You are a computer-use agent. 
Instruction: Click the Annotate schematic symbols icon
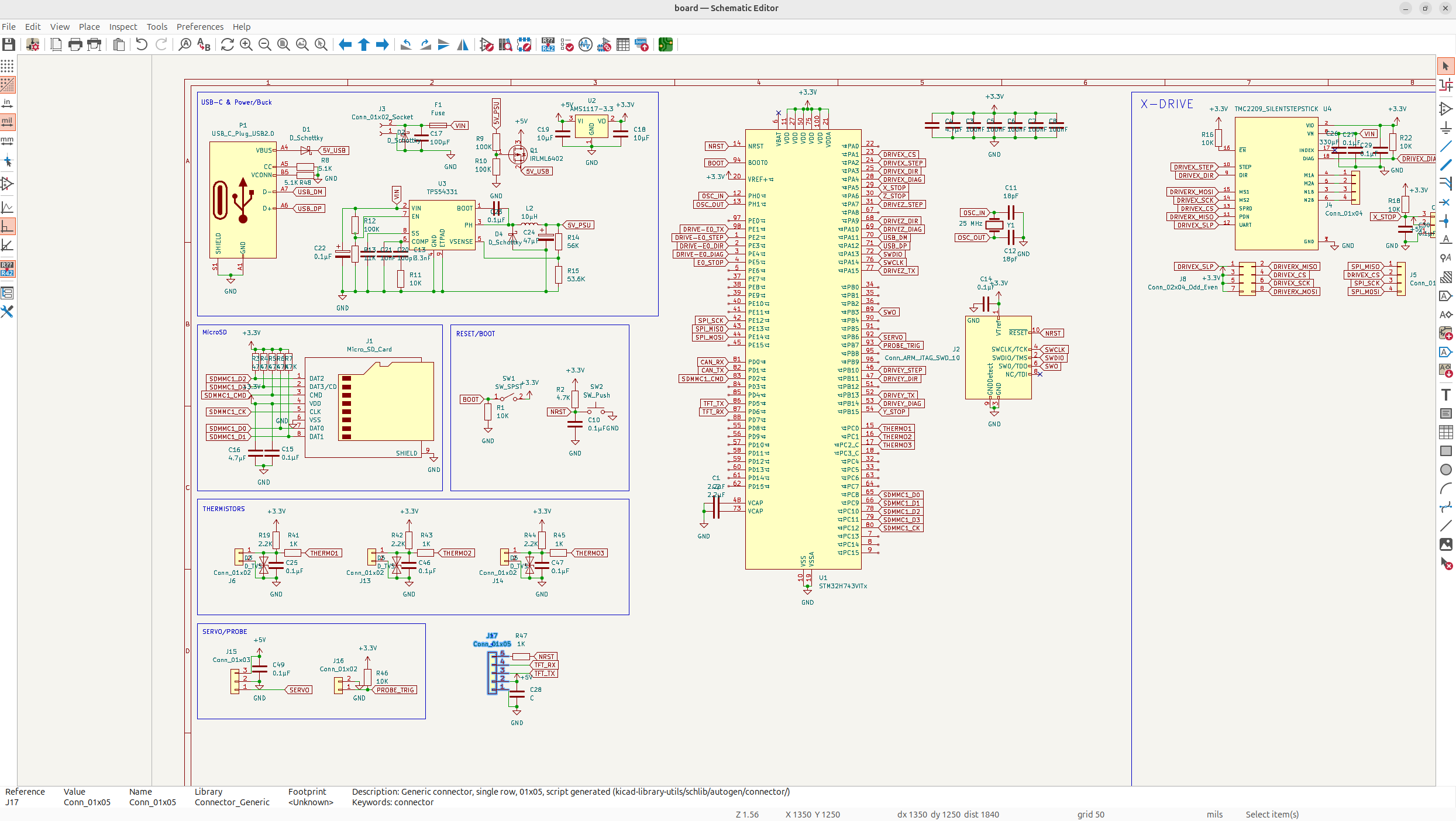point(548,45)
